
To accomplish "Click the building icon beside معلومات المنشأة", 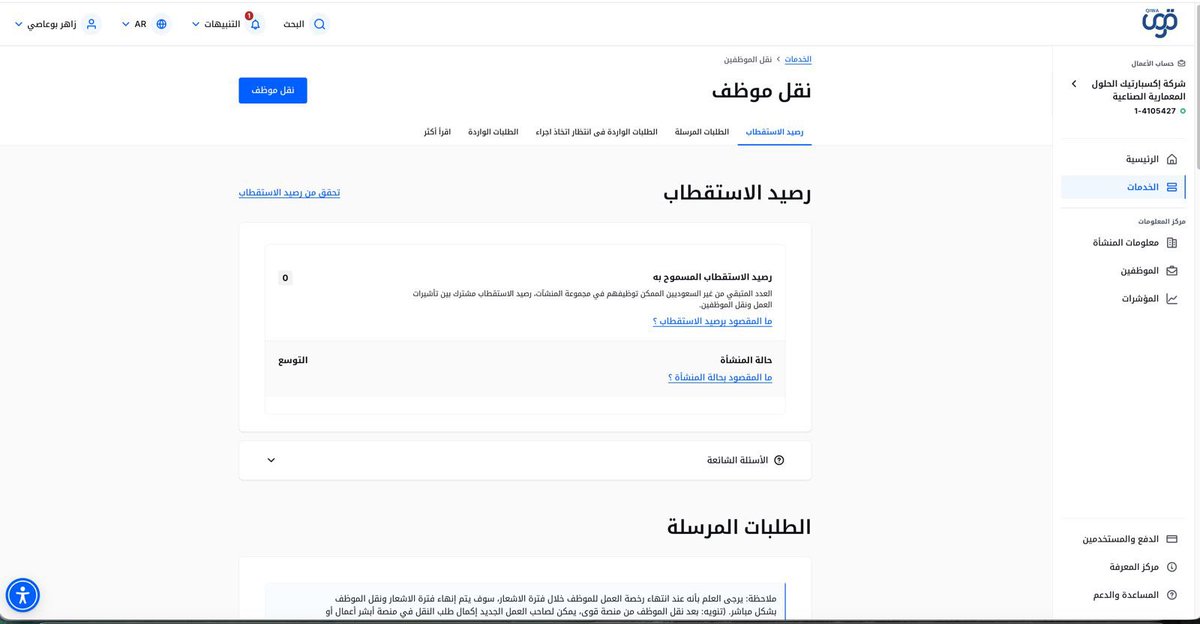I will click(1172, 242).
